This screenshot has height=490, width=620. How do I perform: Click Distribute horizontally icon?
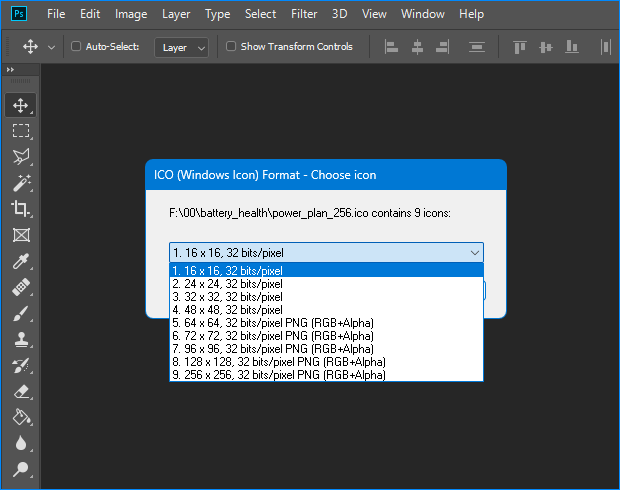click(x=477, y=47)
